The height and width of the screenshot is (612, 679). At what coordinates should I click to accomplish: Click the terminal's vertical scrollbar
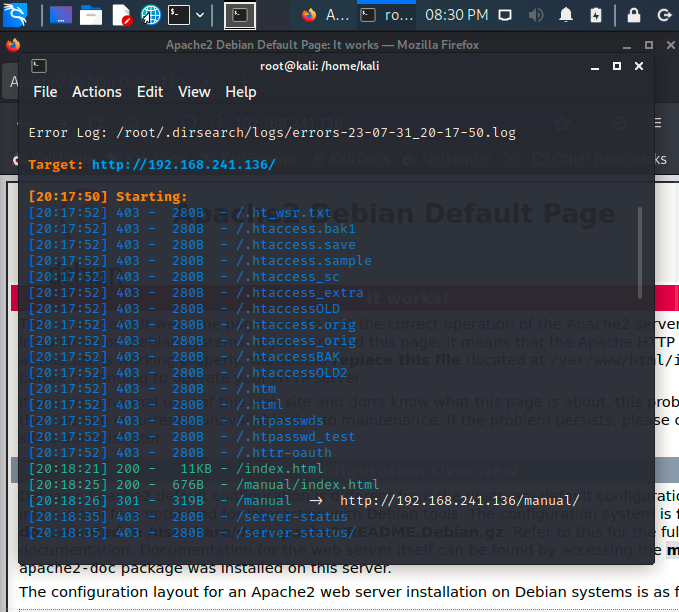pos(640,252)
